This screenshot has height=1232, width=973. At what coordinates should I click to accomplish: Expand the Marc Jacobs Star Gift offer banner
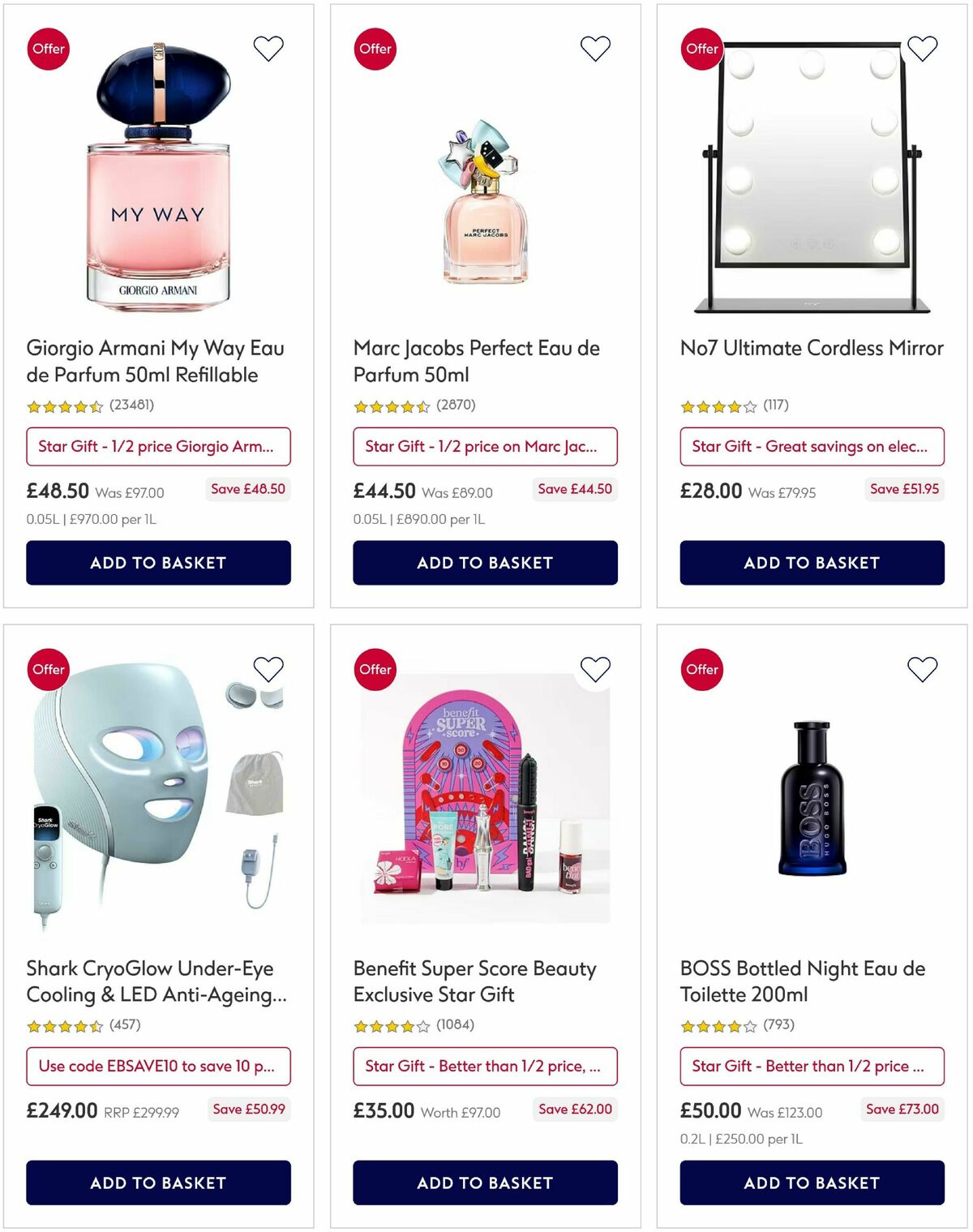(484, 446)
